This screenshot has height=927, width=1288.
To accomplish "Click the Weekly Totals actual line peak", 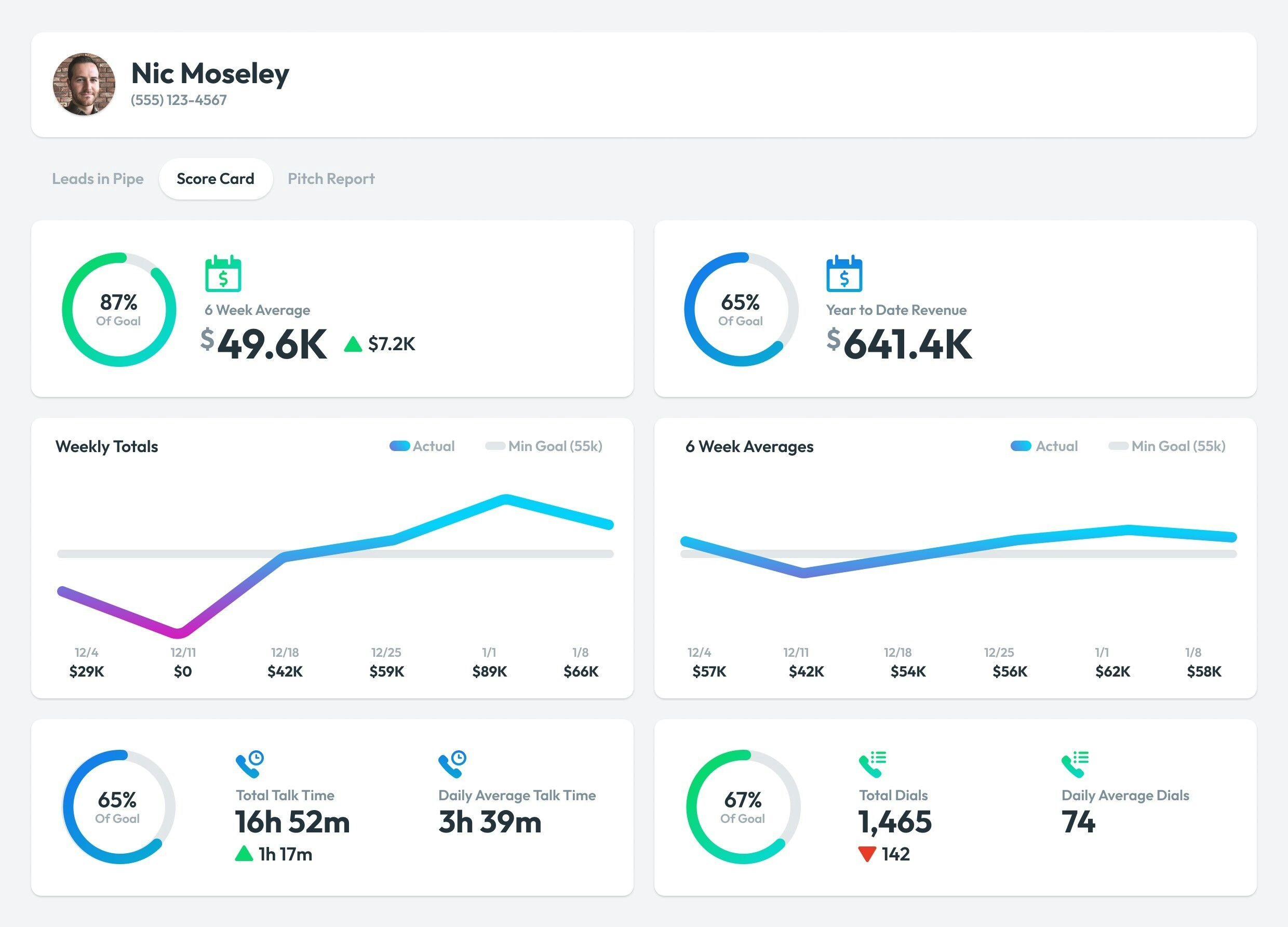I will (x=505, y=499).
